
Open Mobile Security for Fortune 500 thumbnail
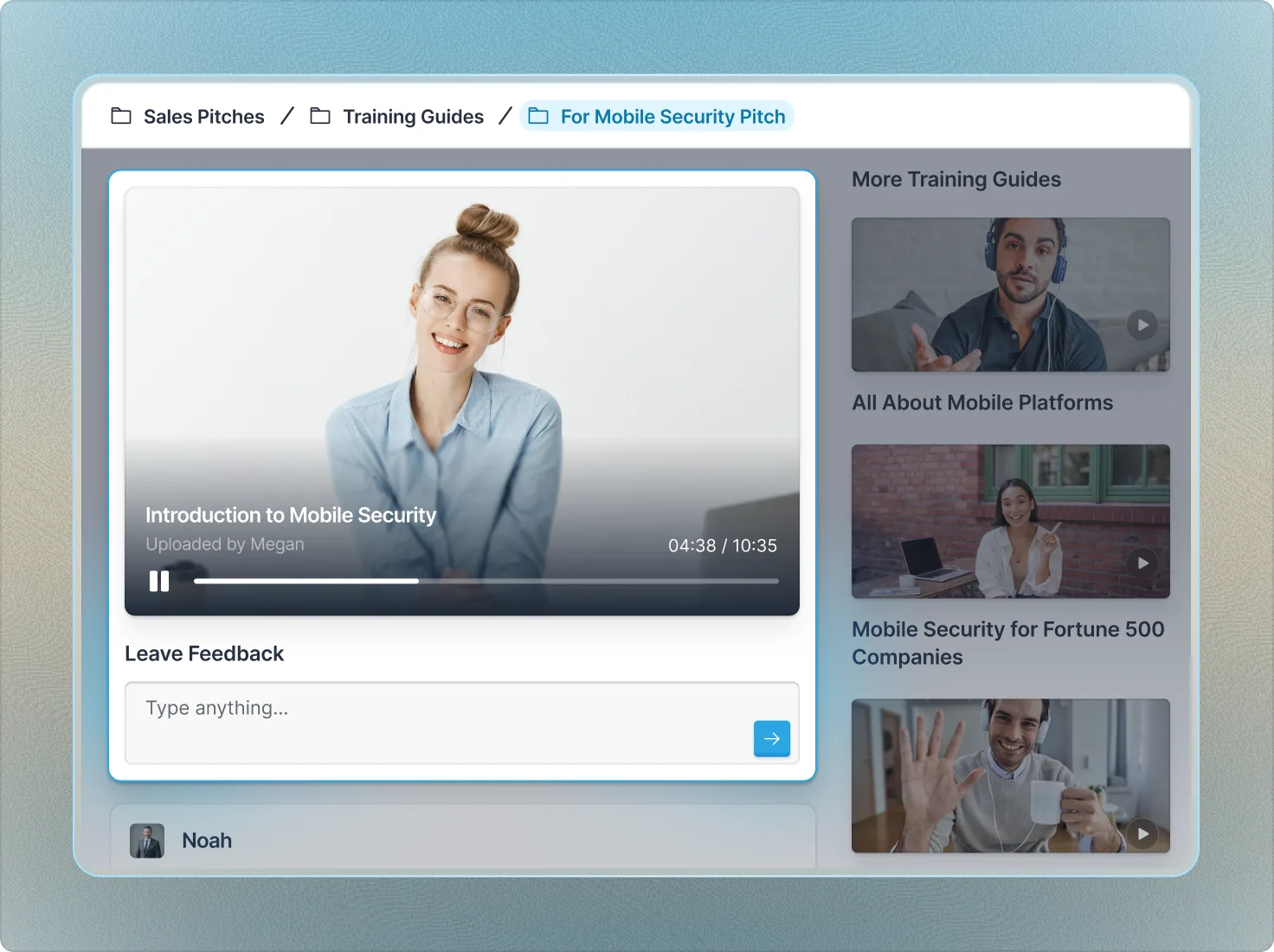[1010, 521]
